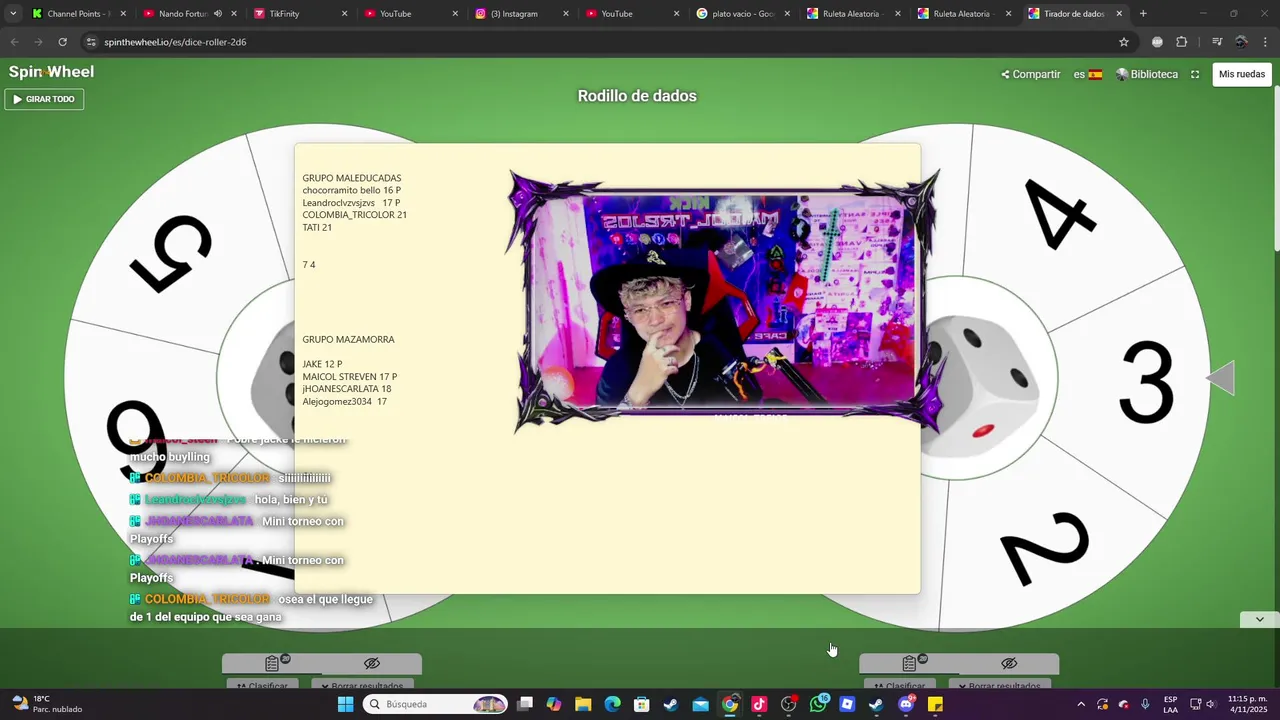1280x720 pixels.
Task: Open the Biblioteca library
Action: [1147, 74]
